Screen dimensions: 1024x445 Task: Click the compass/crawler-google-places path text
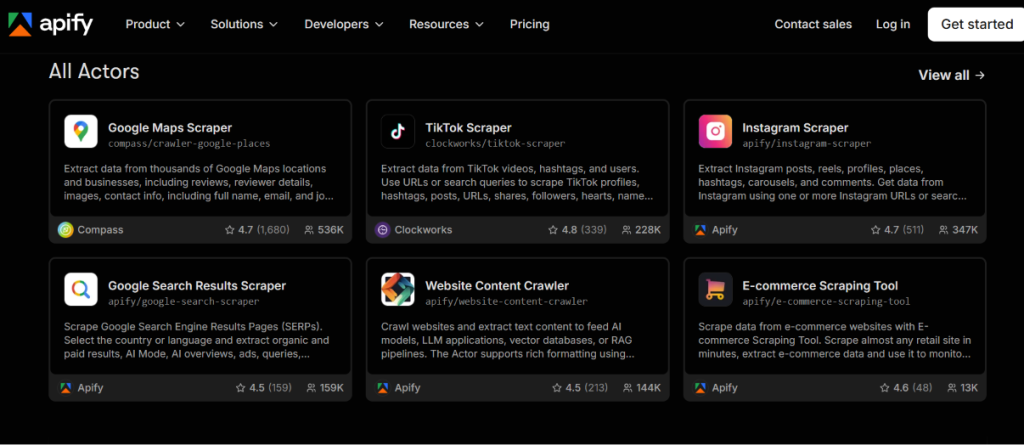[189, 144]
